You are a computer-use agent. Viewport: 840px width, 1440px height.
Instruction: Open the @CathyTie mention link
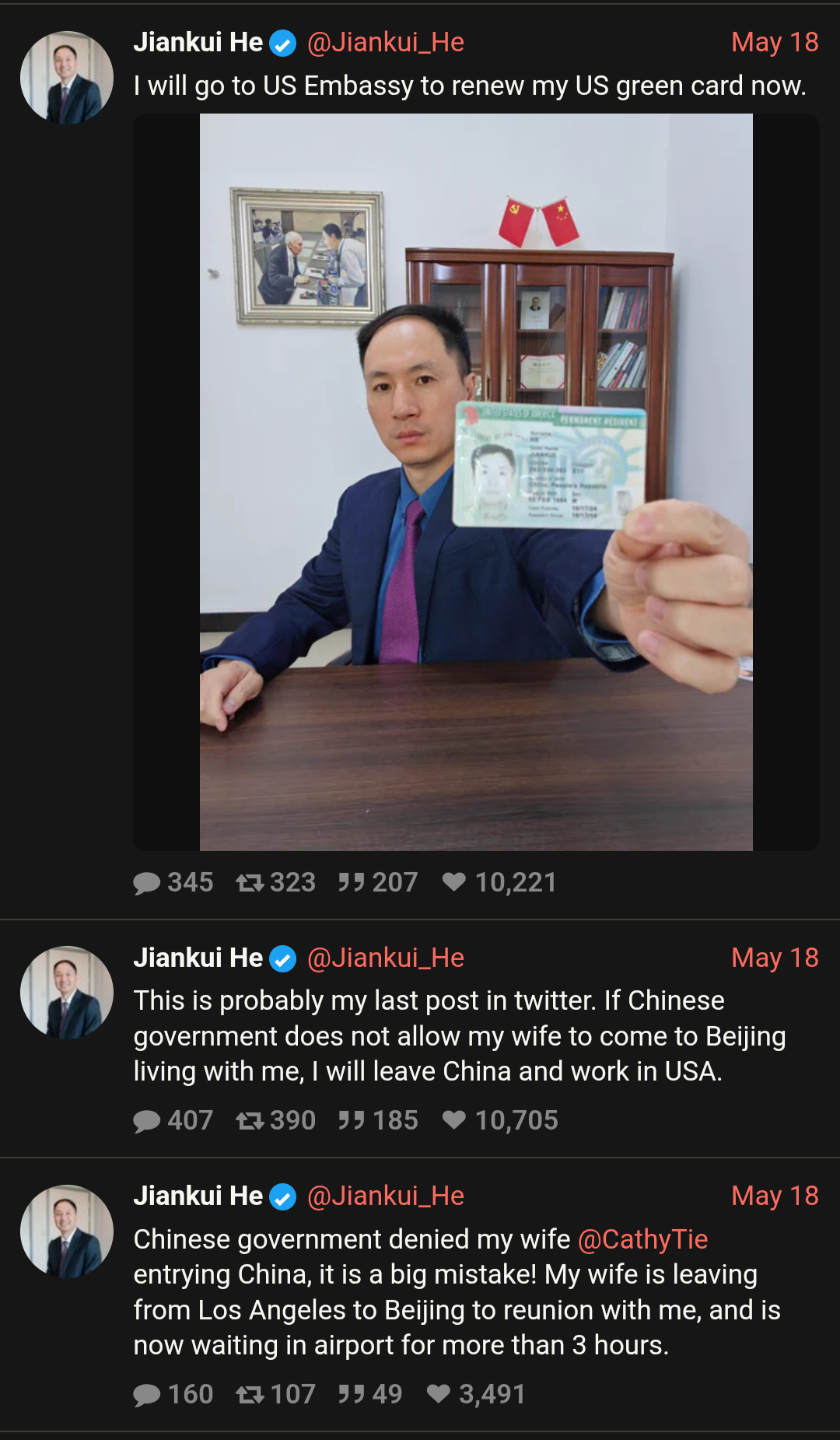(642, 1239)
